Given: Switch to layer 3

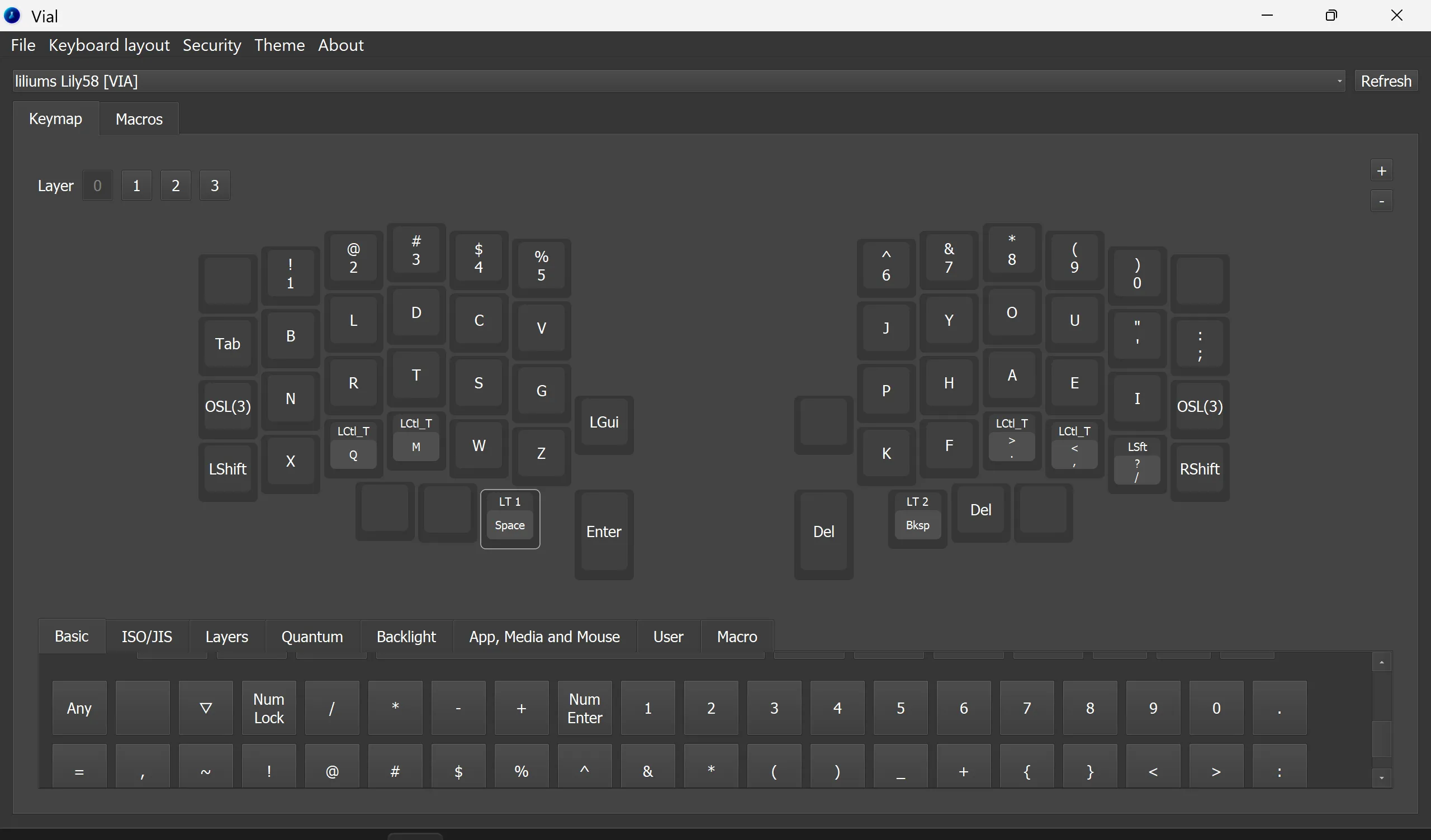Looking at the screenshot, I should [x=215, y=186].
